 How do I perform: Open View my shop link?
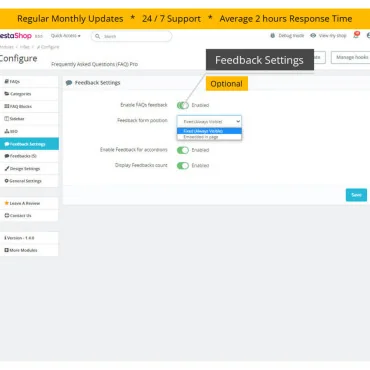point(328,36)
